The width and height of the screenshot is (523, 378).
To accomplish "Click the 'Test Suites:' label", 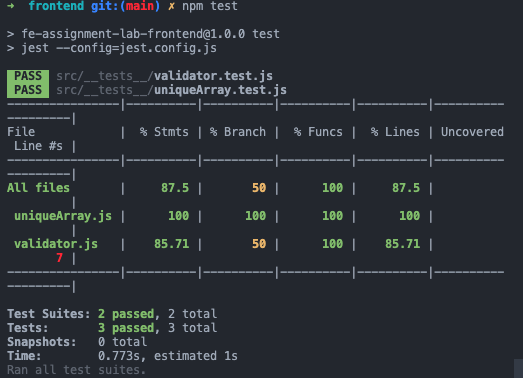I will (49, 314).
